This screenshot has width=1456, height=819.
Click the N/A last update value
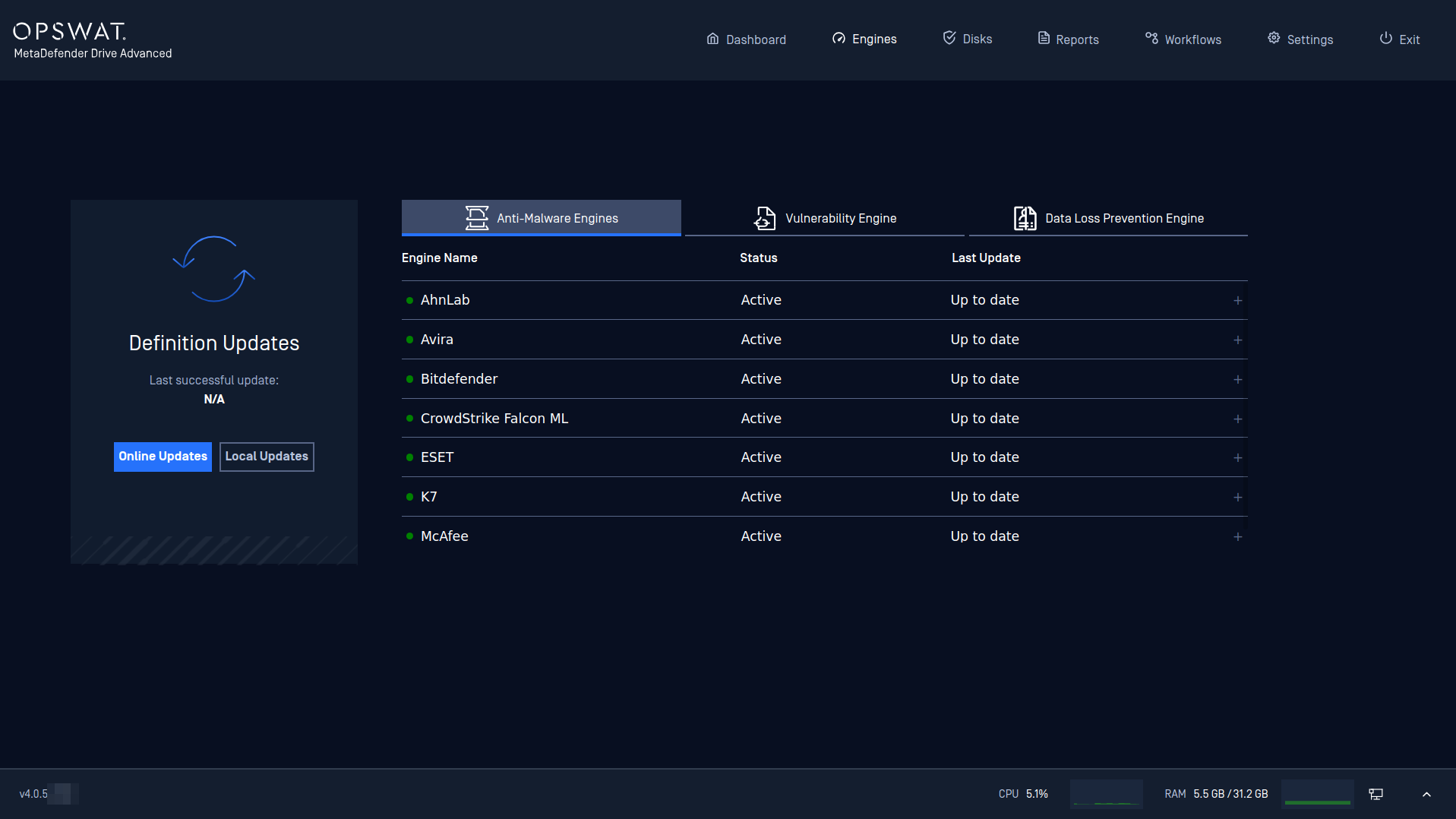214,400
